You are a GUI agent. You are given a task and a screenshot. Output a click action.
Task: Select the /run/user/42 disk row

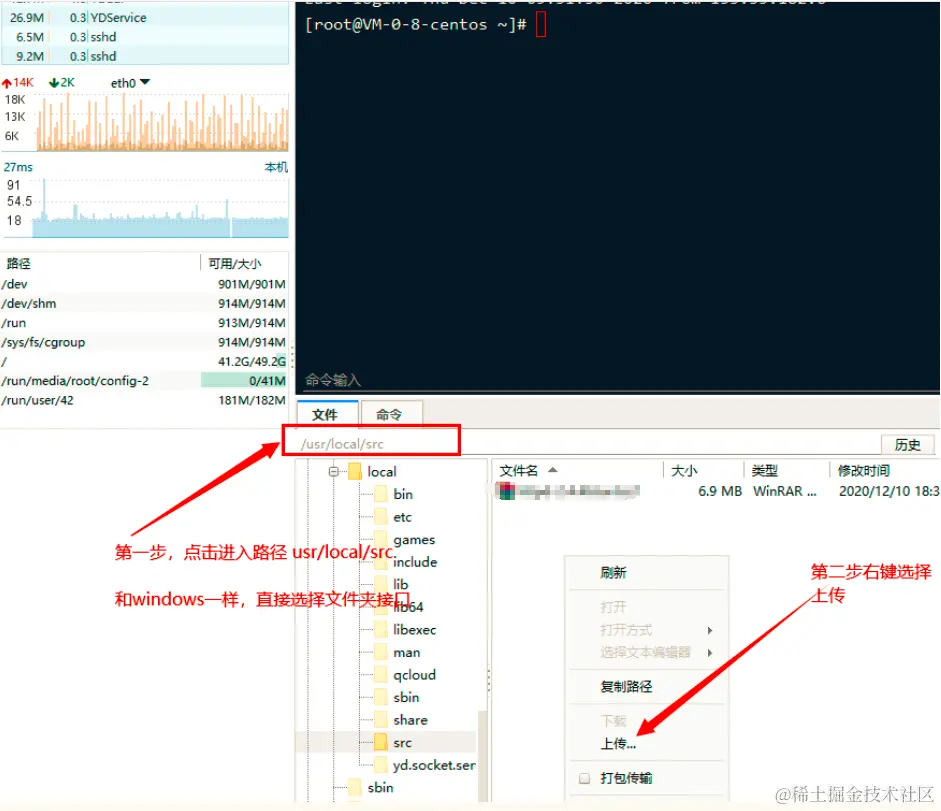[143, 400]
